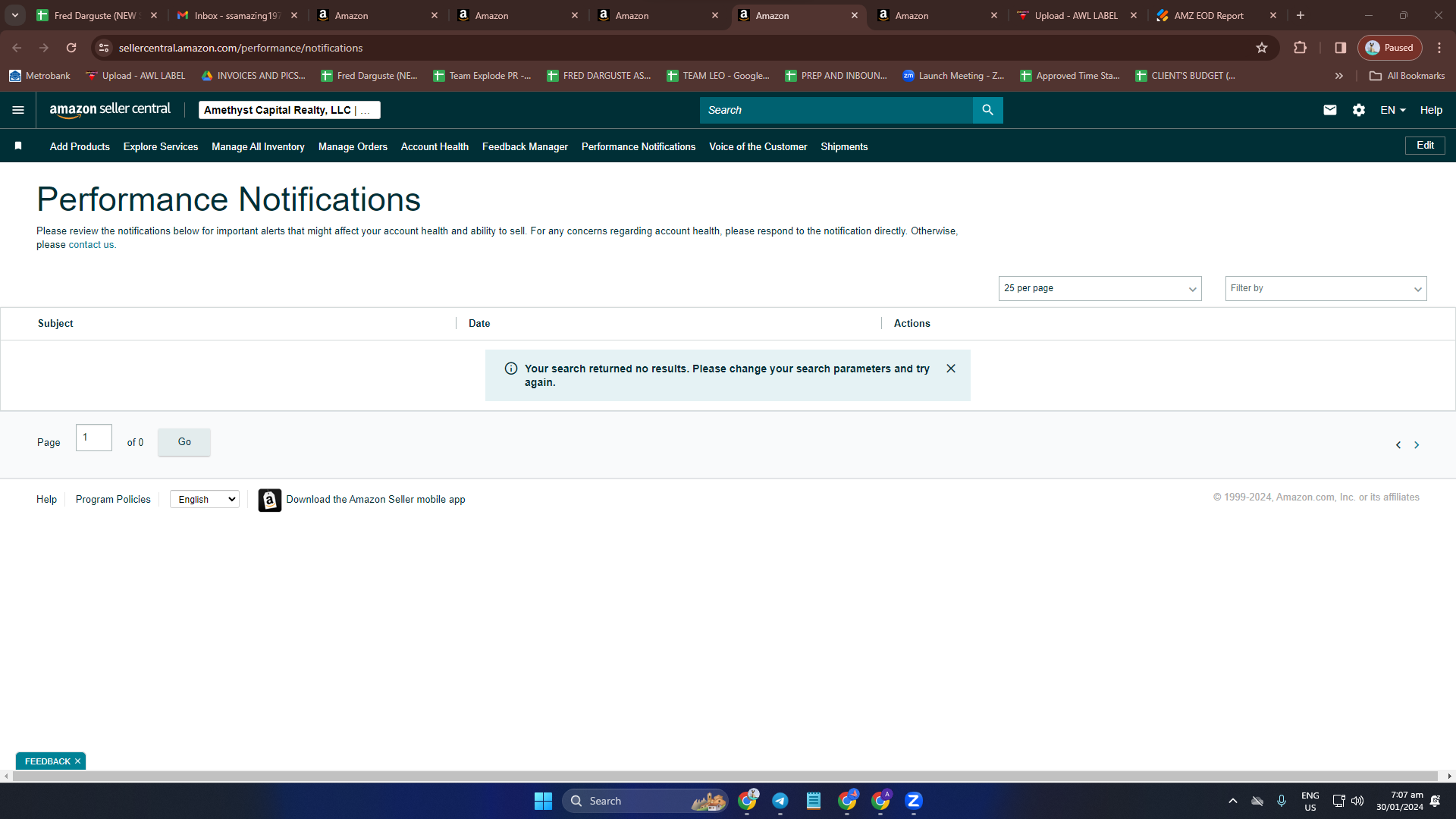Click the info icon in the alert
1456x819 pixels.
tap(511, 369)
